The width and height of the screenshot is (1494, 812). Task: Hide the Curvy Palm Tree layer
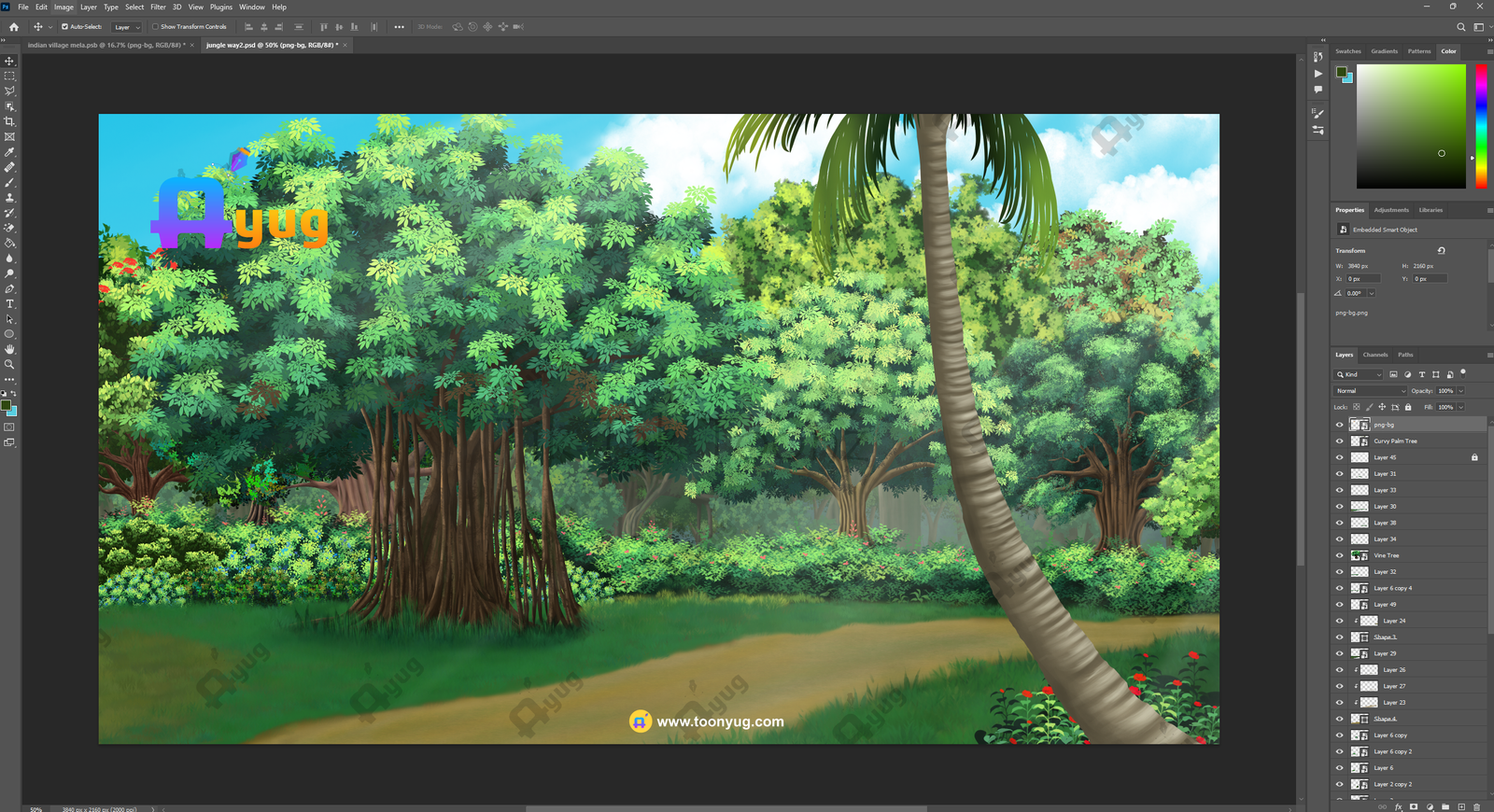[1339, 441]
